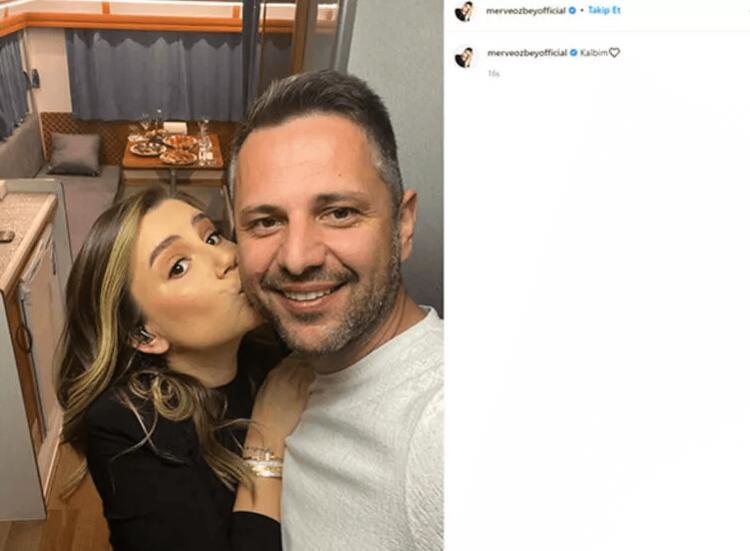Click the gold bracelets on the wrist
The height and width of the screenshot is (551, 750).
tap(264, 463)
